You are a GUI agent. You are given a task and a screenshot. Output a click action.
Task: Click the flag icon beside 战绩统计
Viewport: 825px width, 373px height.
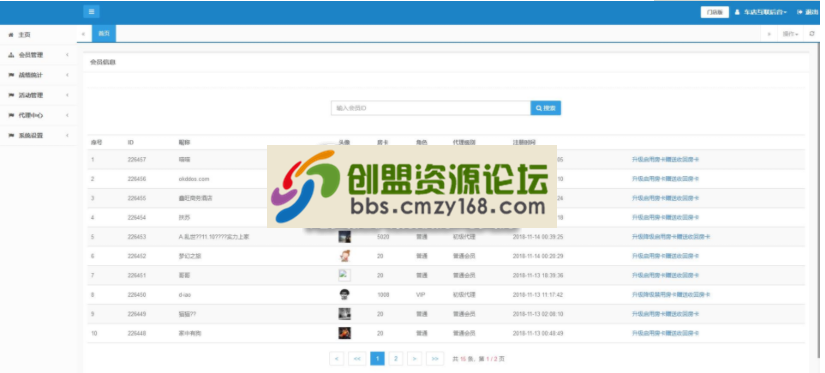11,75
